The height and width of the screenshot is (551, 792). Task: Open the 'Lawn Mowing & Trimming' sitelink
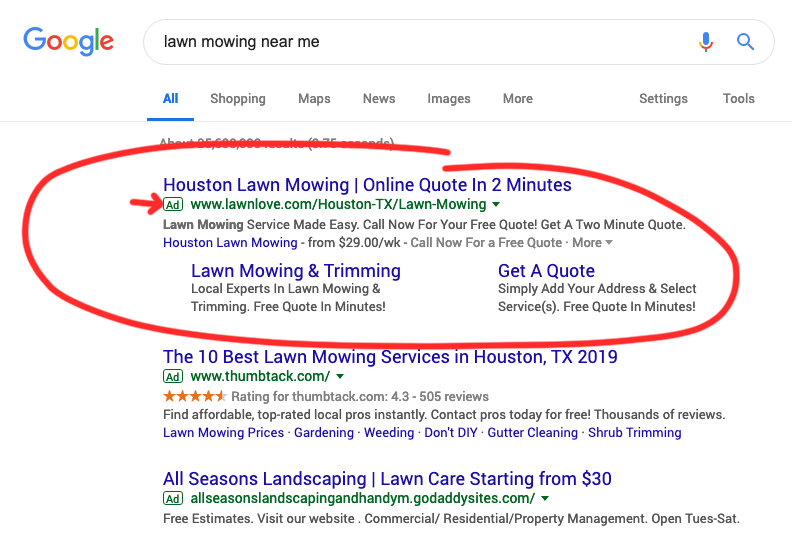click(x=296, y=271)
